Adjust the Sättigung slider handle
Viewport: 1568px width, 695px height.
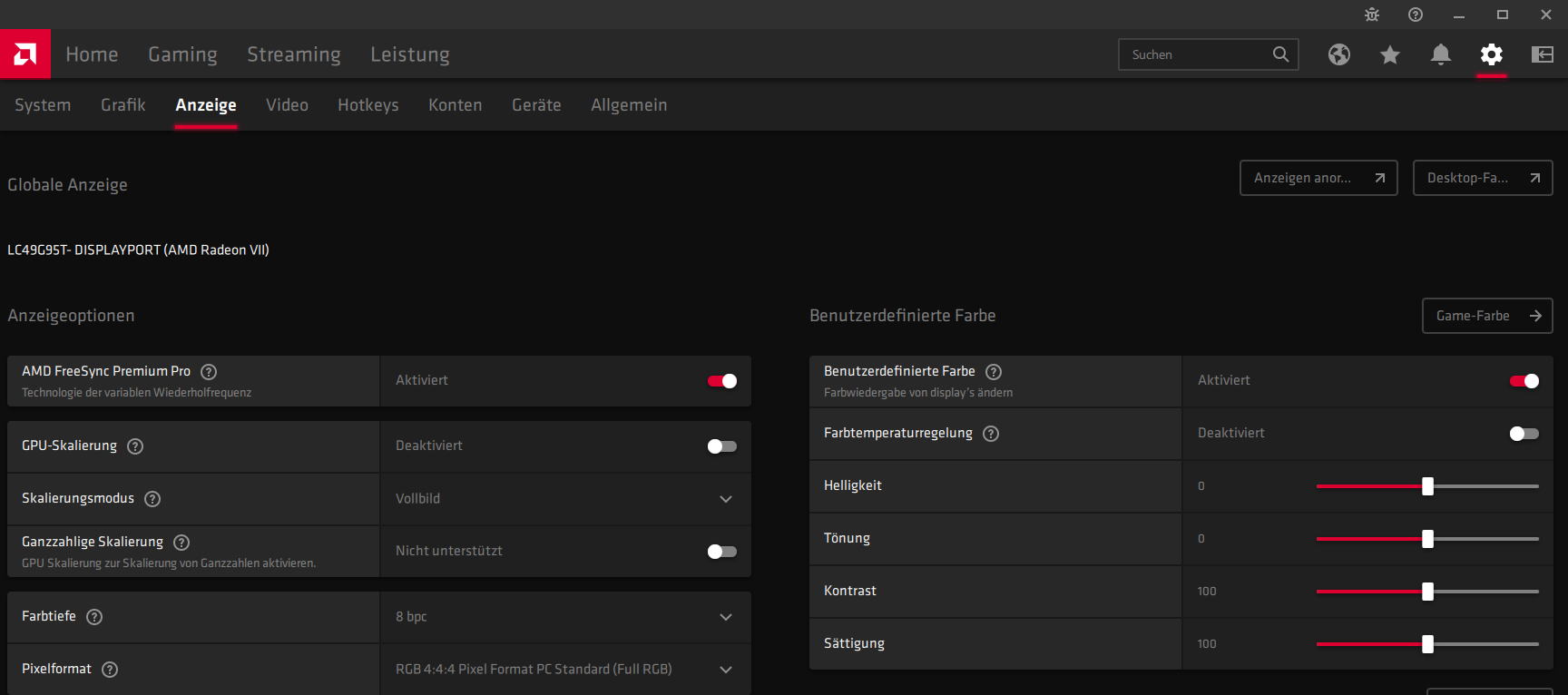pos(1427,644)
